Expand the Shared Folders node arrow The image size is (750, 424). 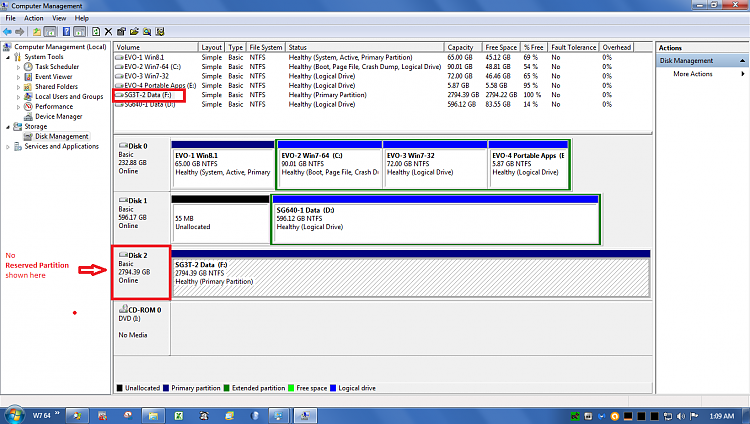18,87
